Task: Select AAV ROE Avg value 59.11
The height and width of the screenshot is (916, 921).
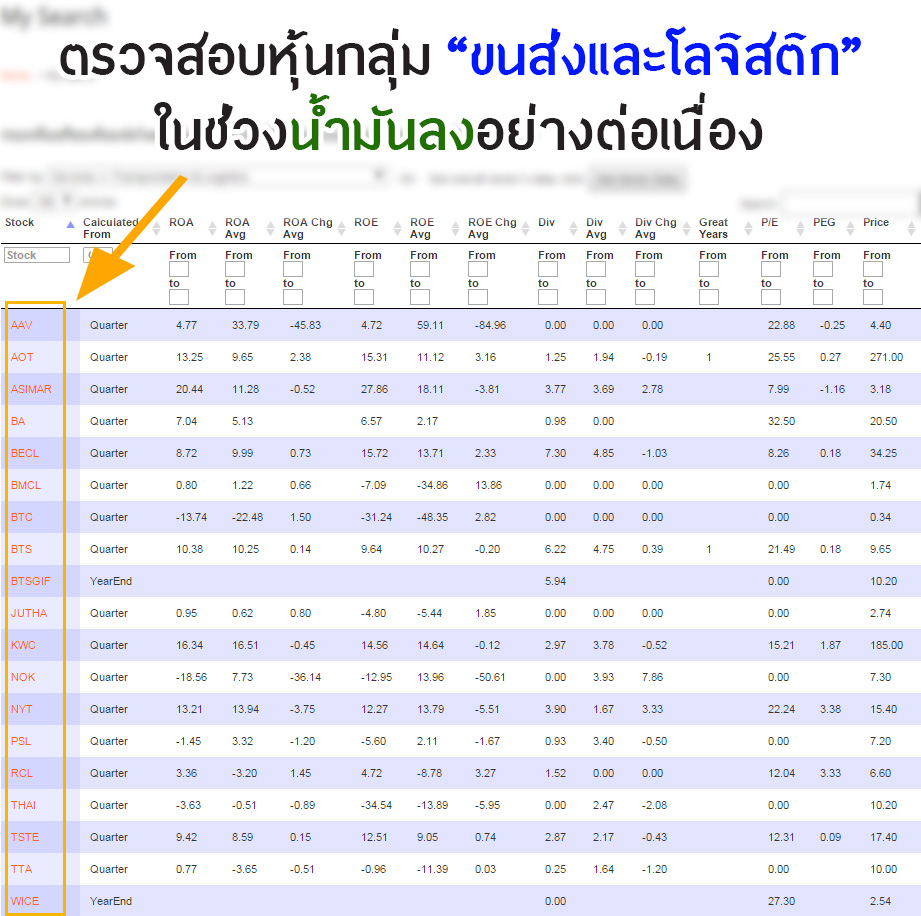Action: tap(431, 325)
